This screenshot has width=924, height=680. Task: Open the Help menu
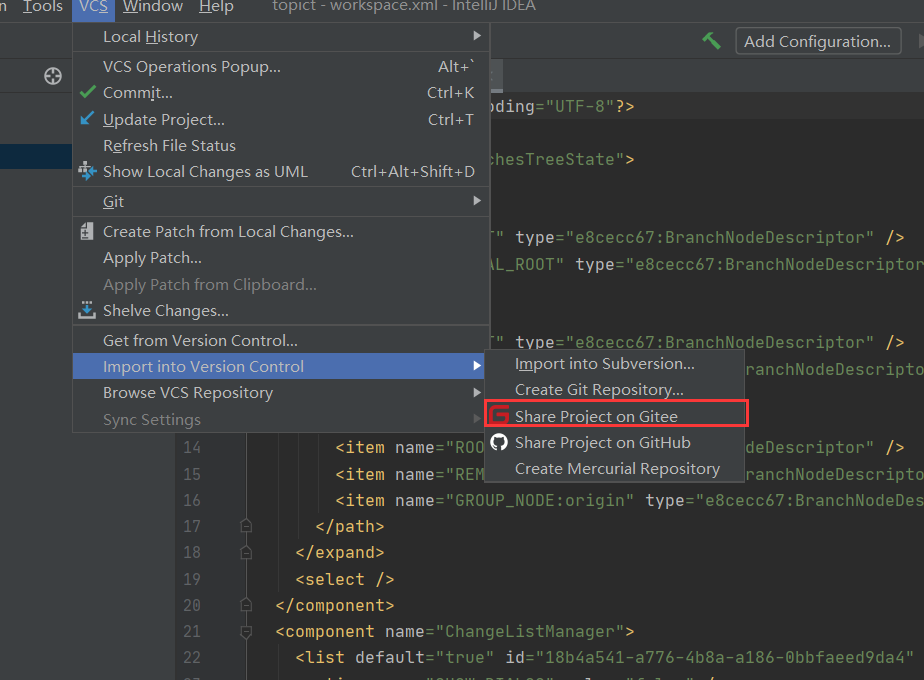point(216,7)
